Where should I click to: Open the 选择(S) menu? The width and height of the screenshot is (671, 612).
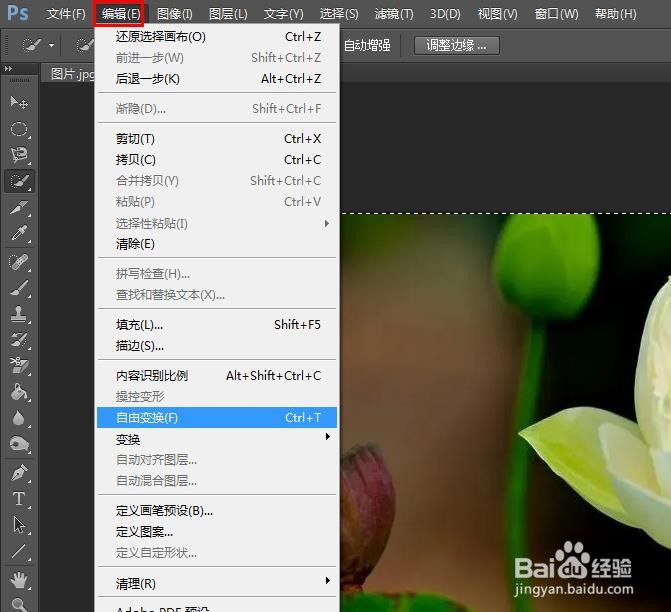(339, 14)
